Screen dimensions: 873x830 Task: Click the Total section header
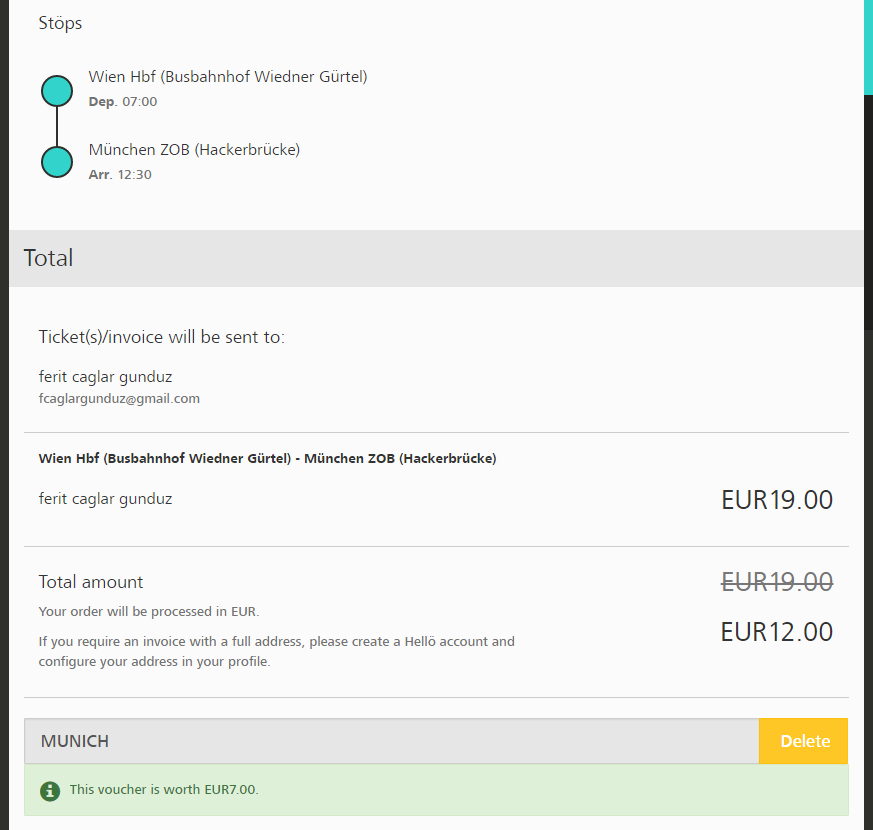[x=48, y=258]
